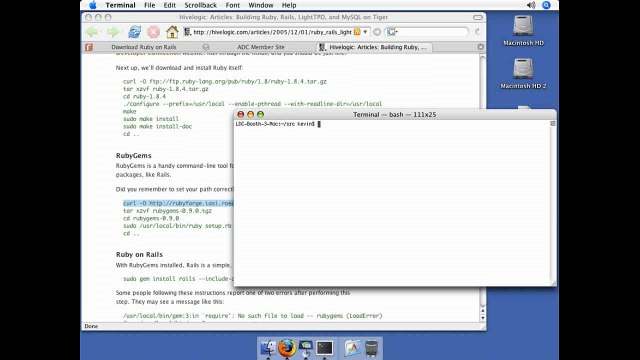Screen dimensions: 640x360
Task: Open the Scrollback menu
Action: click(200, 5)
